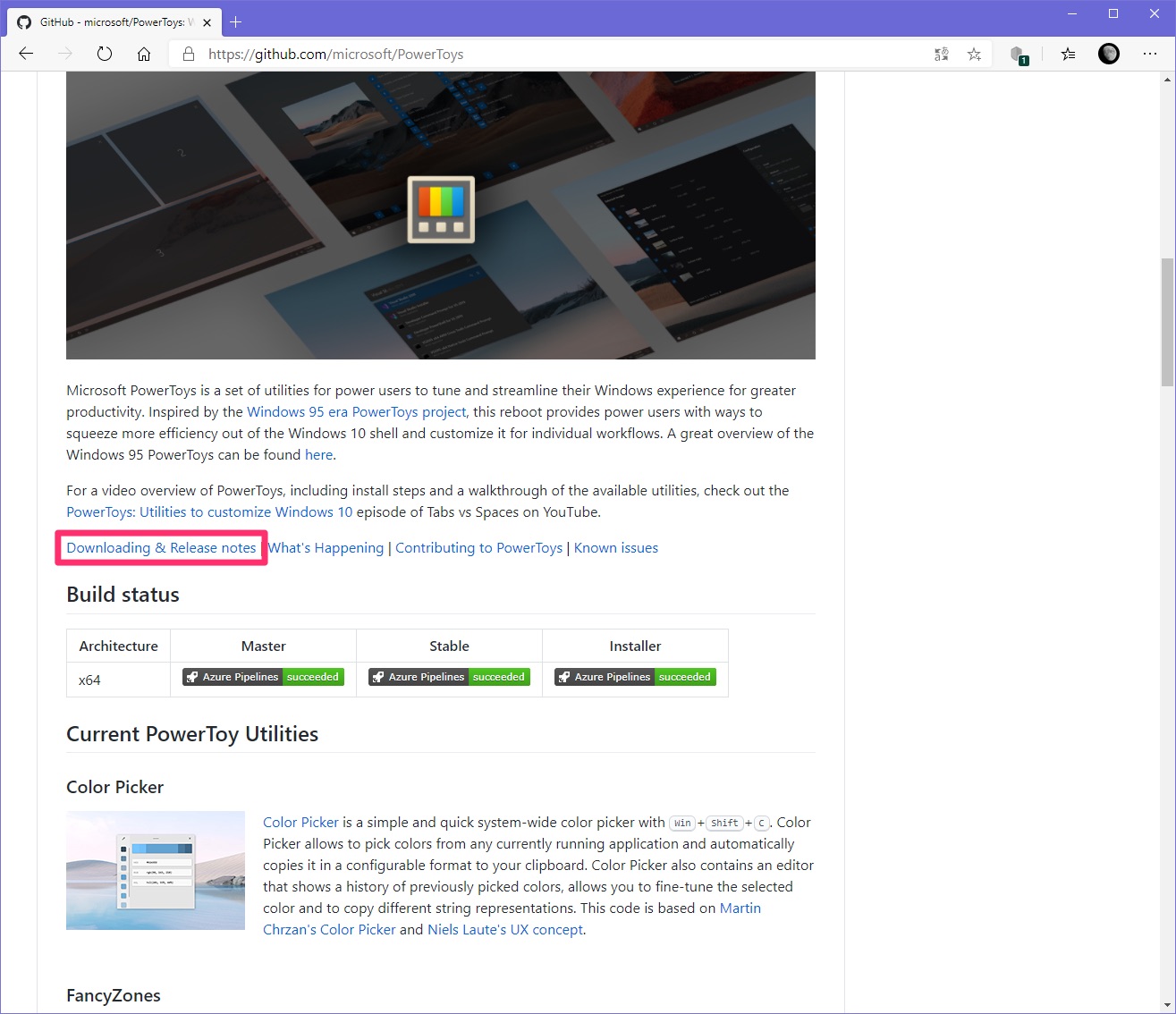1176x1014 pixels.
Task: Click the page vertical scrollbar thumb
Action: click(x=1167, y=322)
